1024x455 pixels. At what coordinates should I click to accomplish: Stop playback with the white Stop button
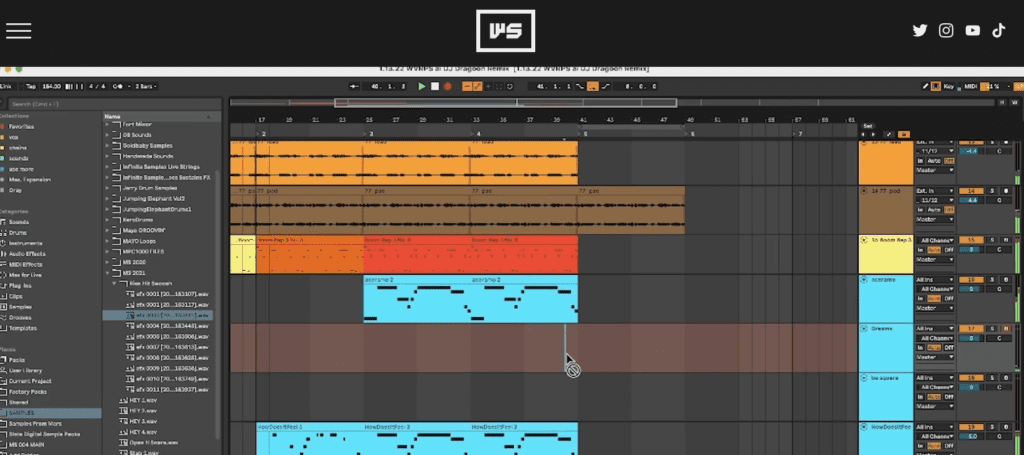435,86
